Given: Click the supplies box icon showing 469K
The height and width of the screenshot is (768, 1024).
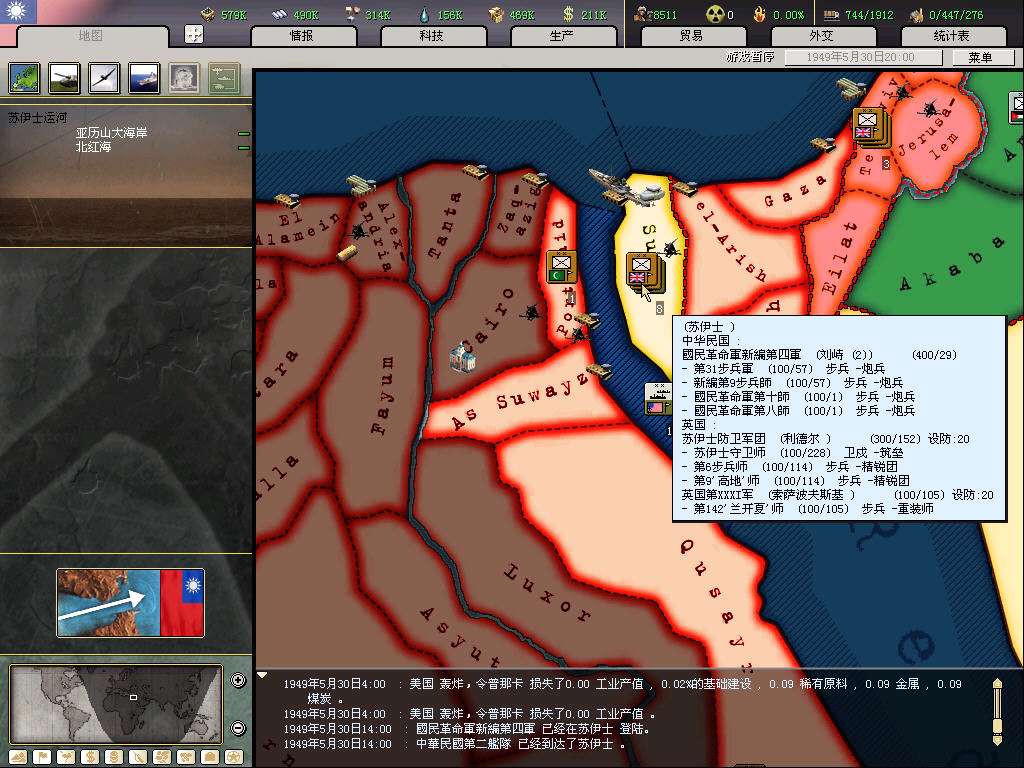Looking at the screenshot, I should 496,14.
